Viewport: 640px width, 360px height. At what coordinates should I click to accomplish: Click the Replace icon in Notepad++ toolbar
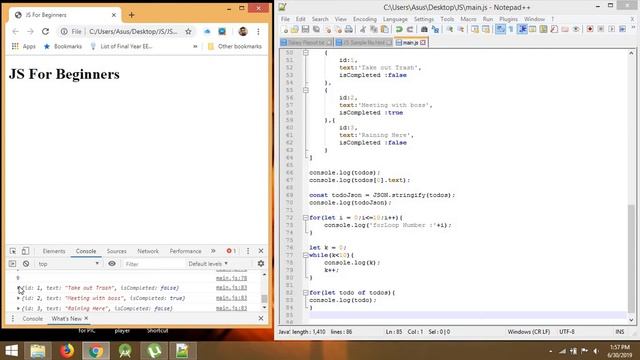pos(435,29)
